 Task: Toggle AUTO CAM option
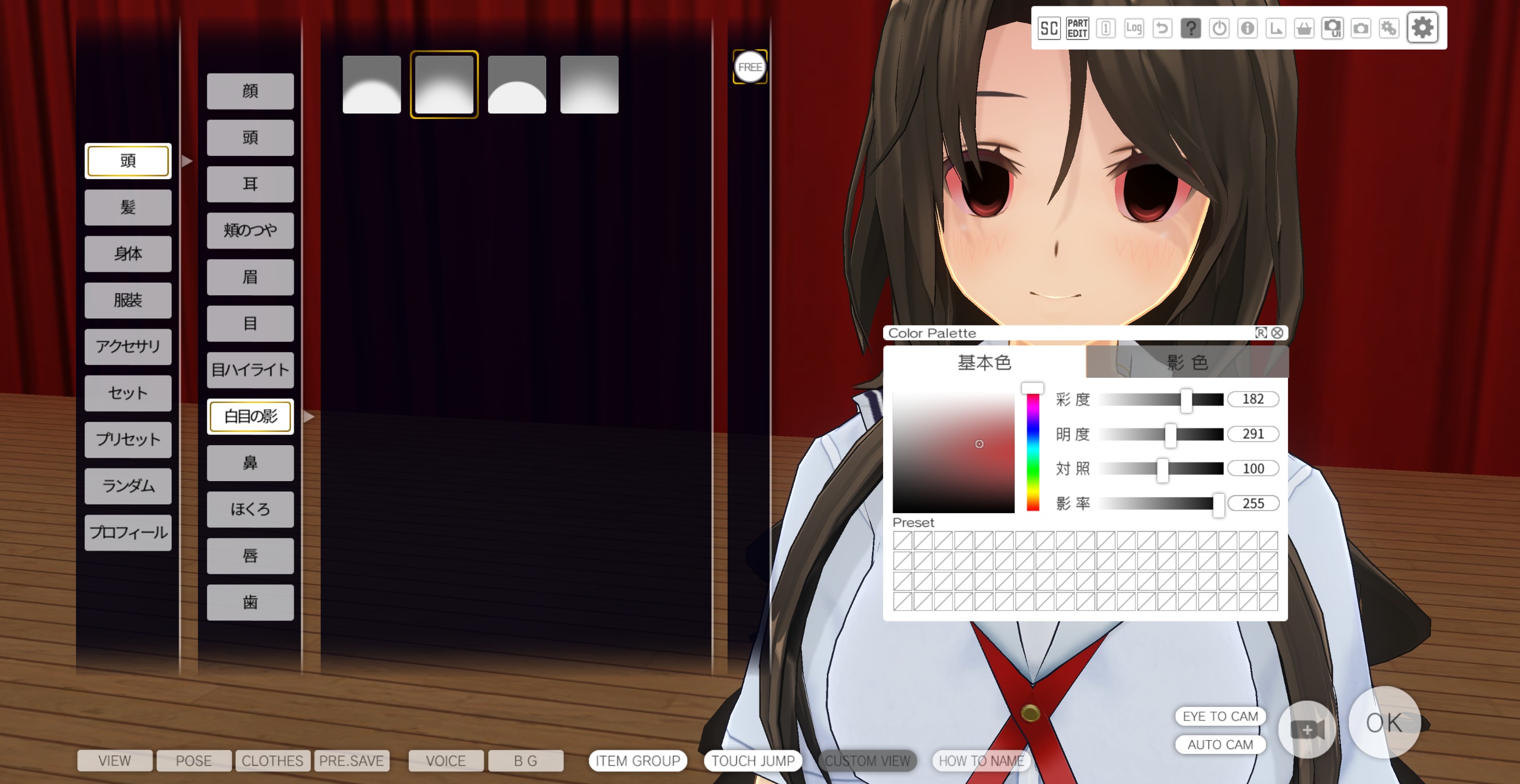tap(1220, 744)
